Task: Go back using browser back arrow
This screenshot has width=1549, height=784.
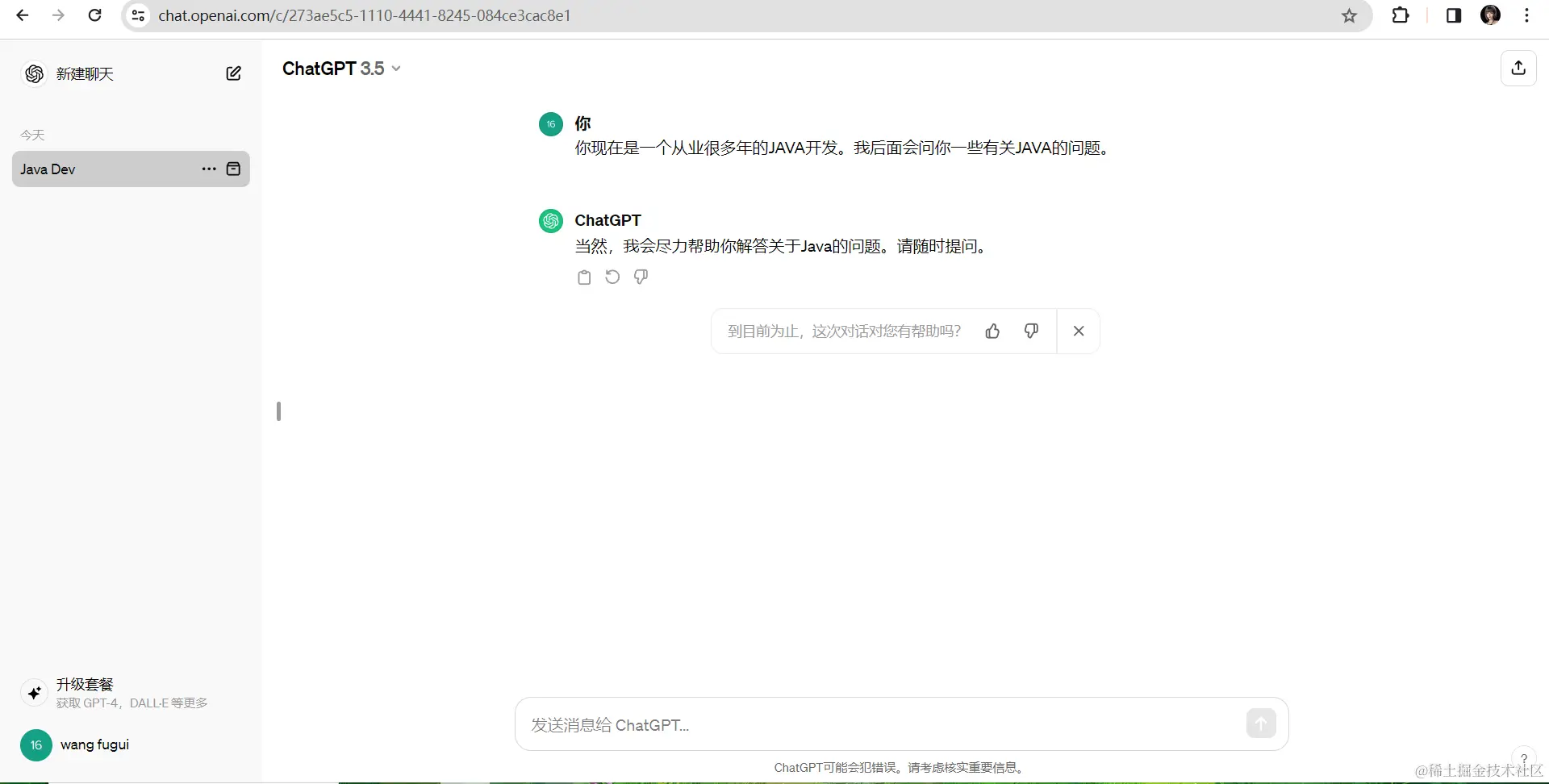Action: (23, 15)
